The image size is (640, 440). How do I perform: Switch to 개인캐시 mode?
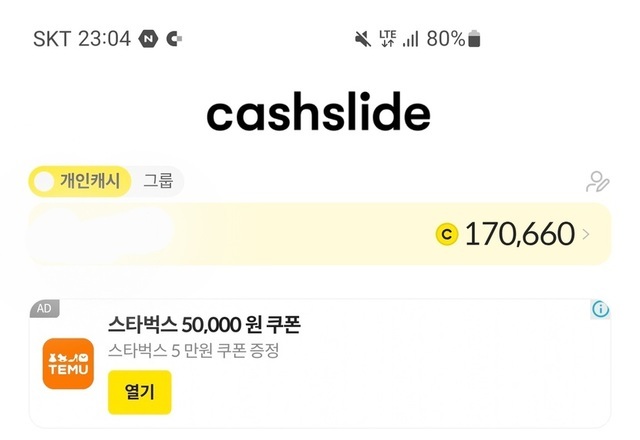(79, 181)
